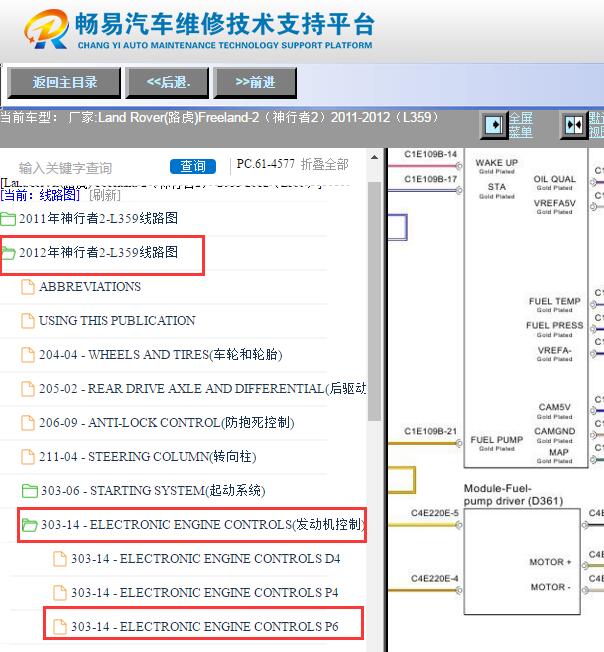
Task: Click the FUEL TEMP pin label
Action: pos(555,301)
